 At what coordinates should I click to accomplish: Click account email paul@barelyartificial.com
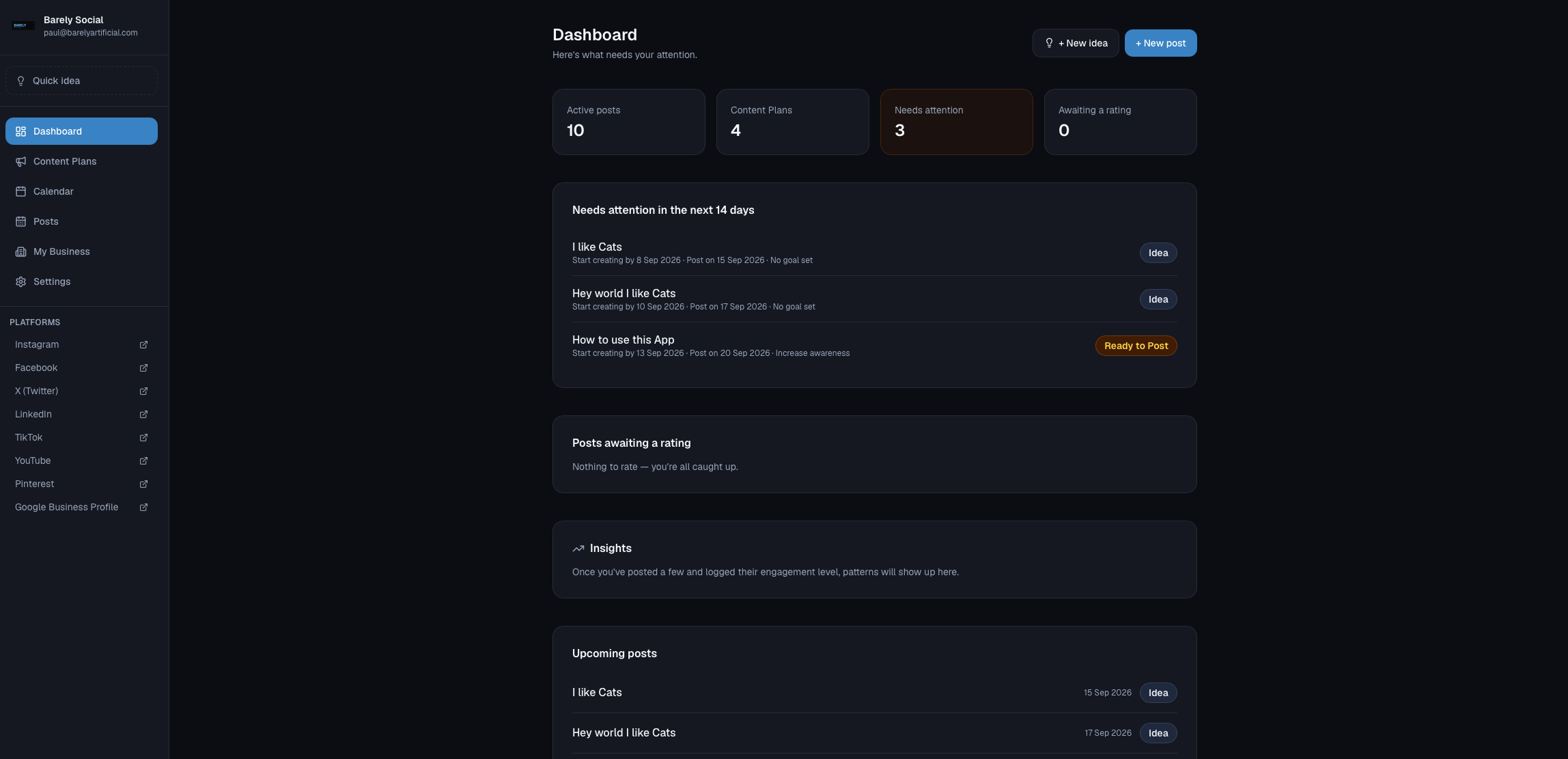tap(91, 33)
